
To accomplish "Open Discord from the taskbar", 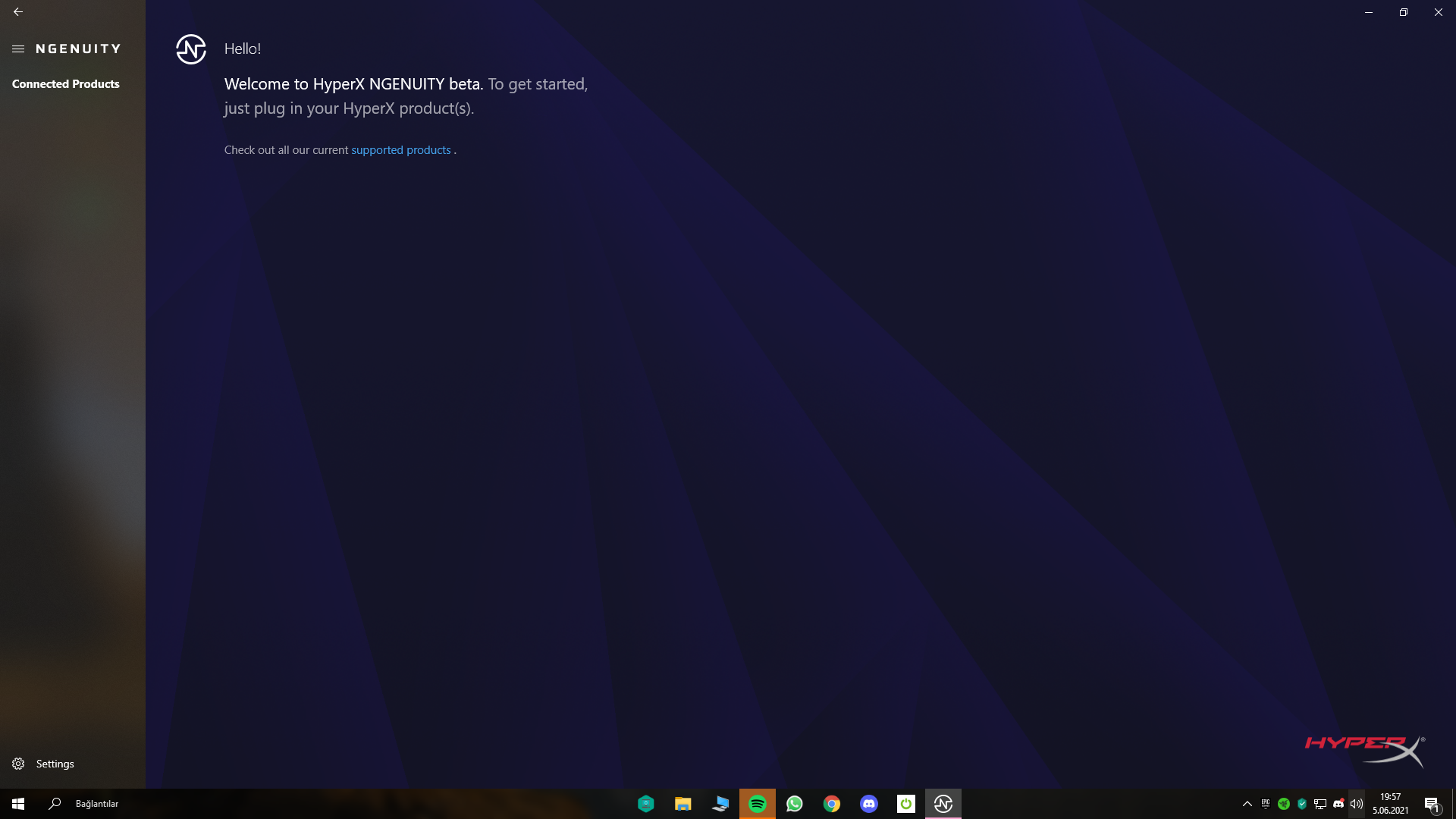I will (869, 804).
